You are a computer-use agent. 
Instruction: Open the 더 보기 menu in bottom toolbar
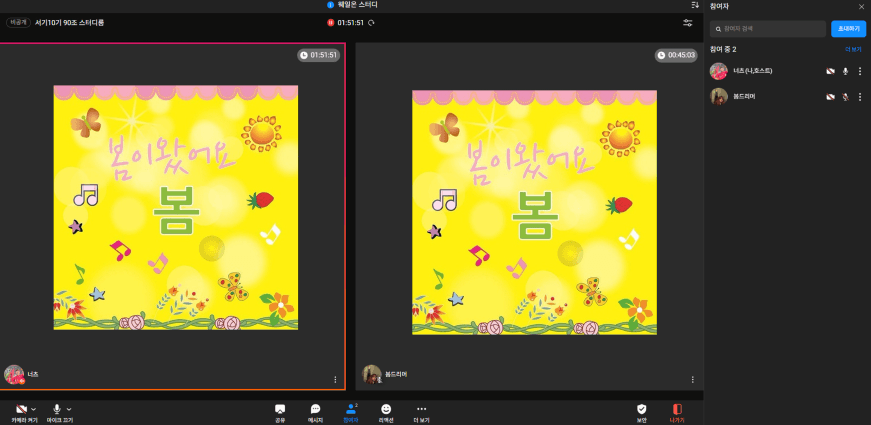[422, 413]
